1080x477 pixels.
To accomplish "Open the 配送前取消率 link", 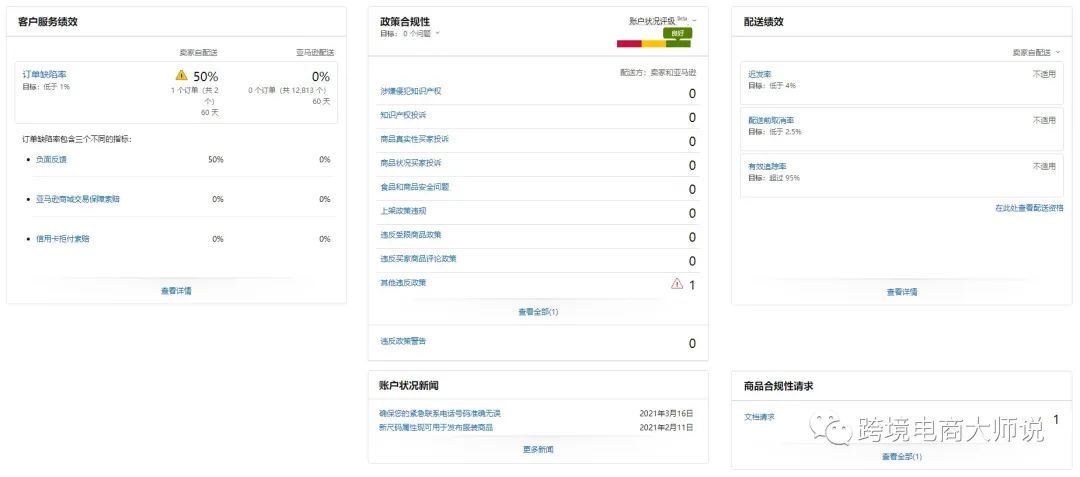I will 771,120.
